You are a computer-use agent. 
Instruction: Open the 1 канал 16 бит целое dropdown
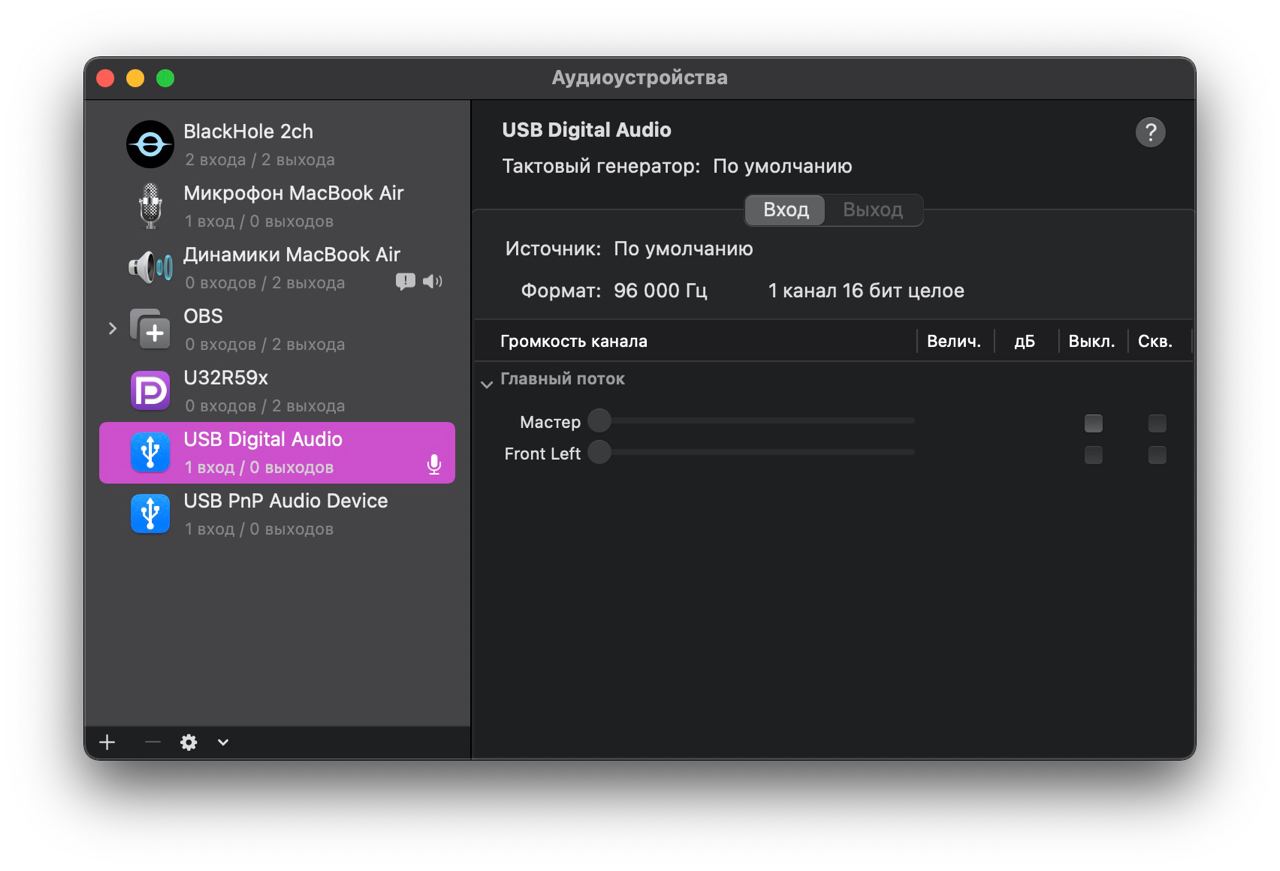[866, 291]
